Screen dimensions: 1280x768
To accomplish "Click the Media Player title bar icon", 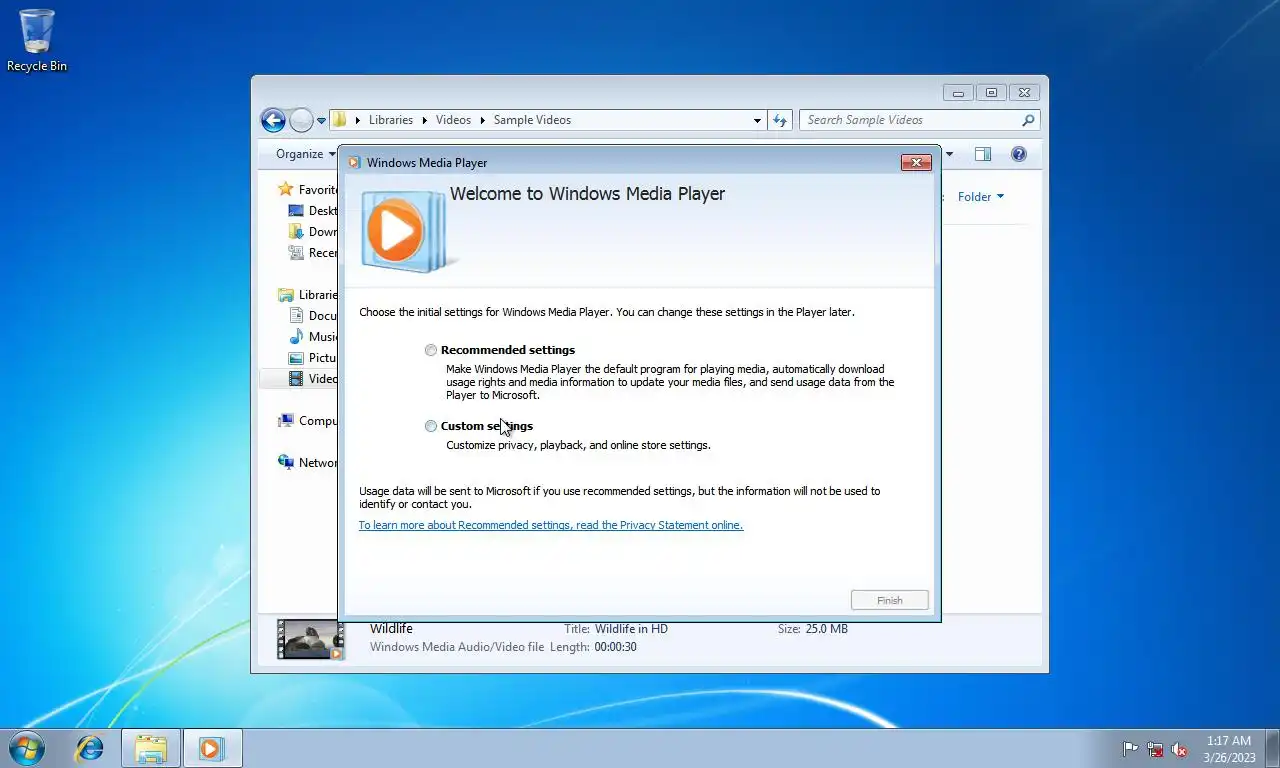I will pyautogui.click(x=354, y=162).
